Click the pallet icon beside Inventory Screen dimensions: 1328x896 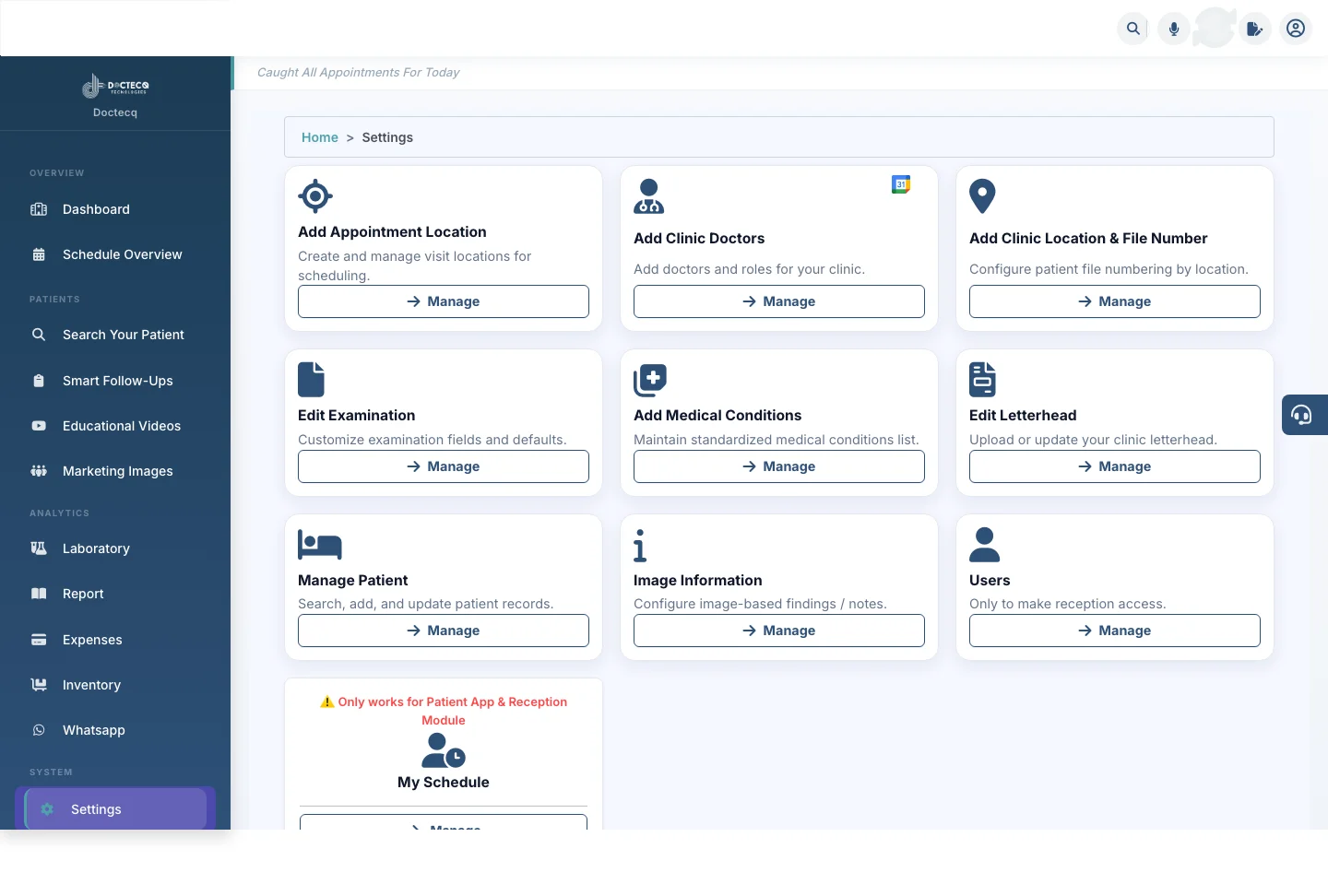[39, 685]
